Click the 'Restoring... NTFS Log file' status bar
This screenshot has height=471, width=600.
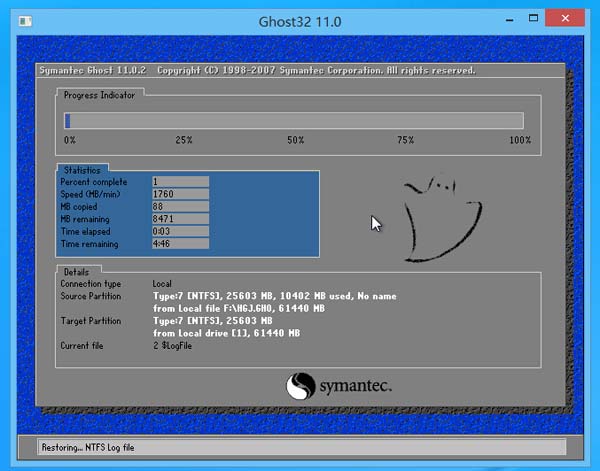pyautogui.click(x=302, y=447)
